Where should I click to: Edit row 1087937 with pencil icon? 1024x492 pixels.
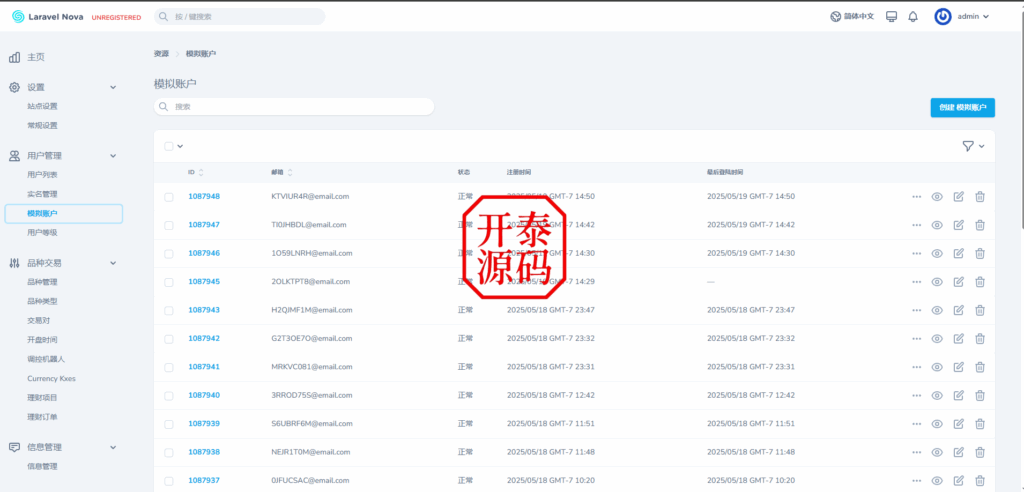tap(959, 481)
